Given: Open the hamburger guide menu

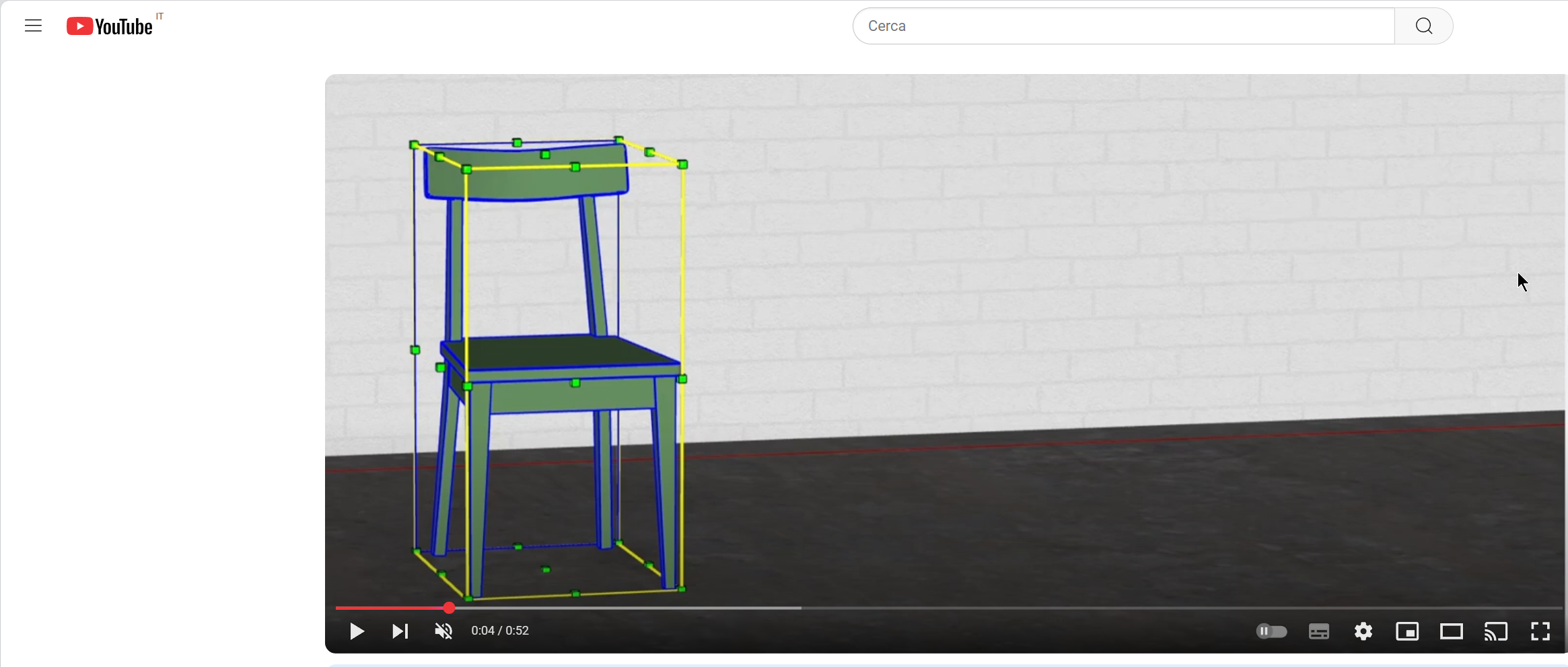Looking at the screenshot, I should pos(33,26).
